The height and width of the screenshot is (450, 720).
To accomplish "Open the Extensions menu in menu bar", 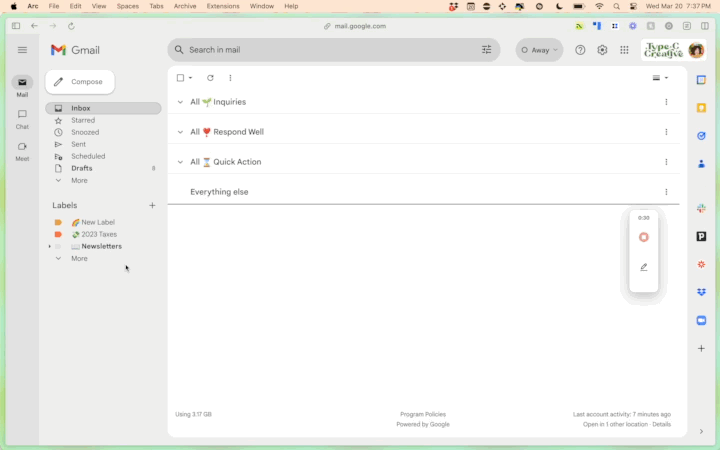I will pos(222,6).
